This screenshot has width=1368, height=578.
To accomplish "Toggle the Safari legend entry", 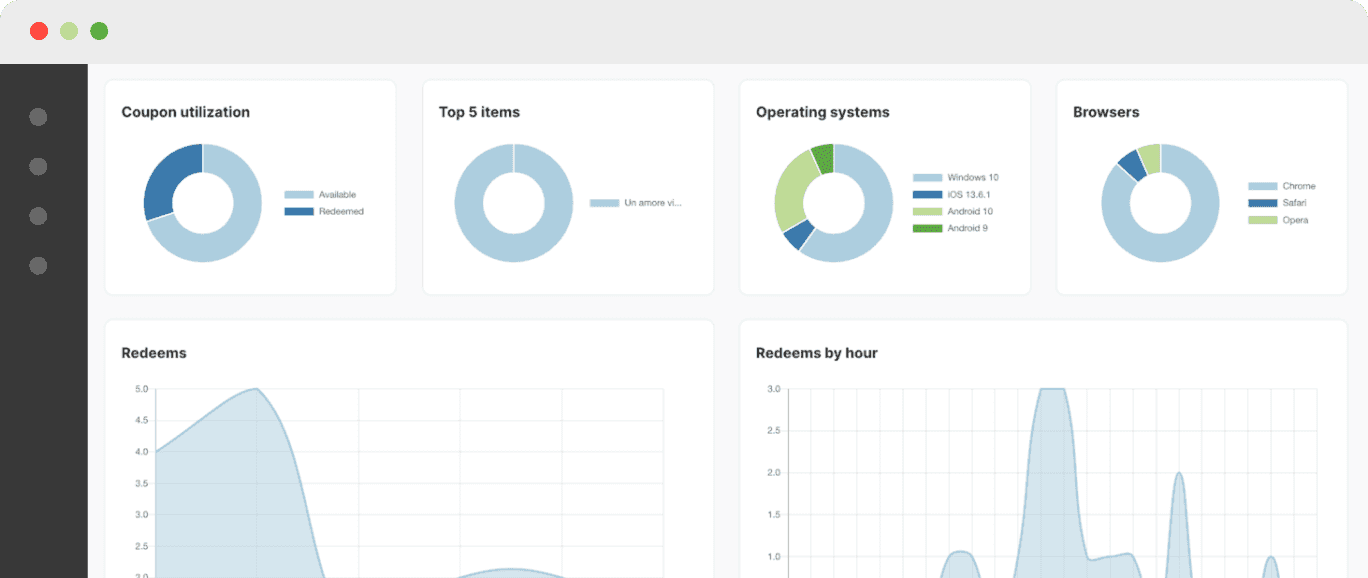I will [1278, 203].
